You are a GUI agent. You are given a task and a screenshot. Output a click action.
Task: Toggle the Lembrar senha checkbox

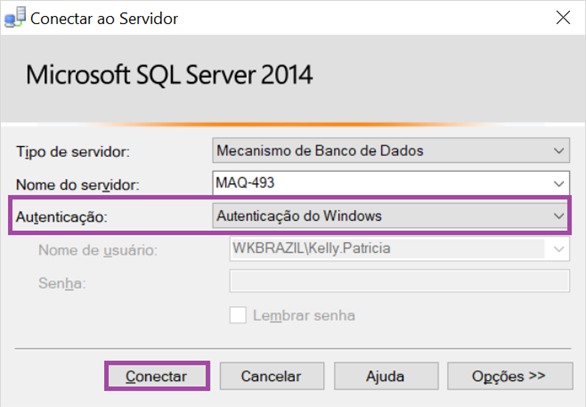point(238,315)
